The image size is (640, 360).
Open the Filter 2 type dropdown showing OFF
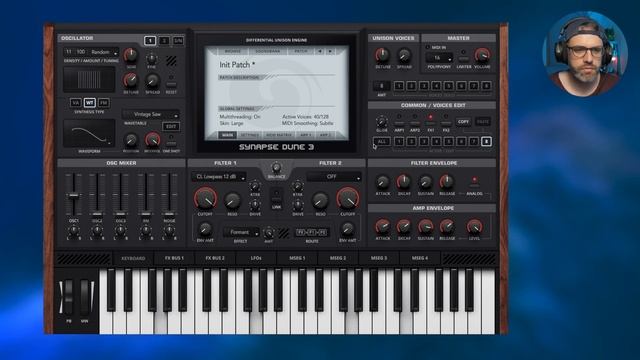tap(334, 177)
